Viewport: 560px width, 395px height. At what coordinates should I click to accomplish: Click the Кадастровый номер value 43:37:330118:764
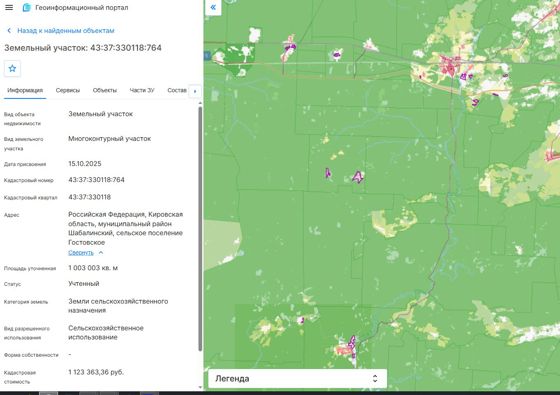pos(96,180)
